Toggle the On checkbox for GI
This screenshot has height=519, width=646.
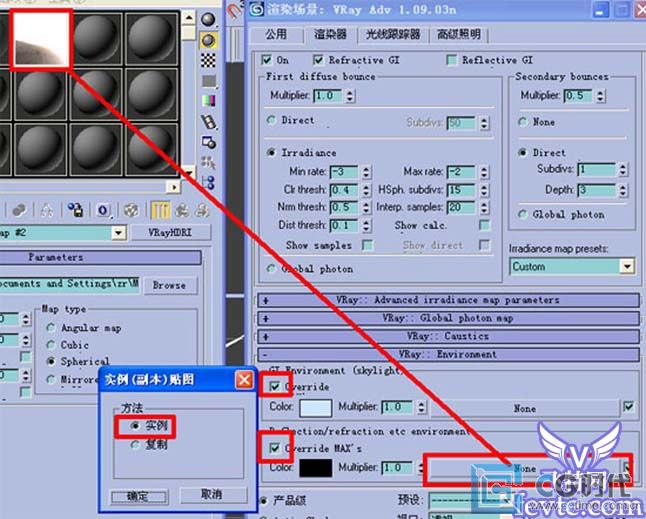pyautogui.click(x=266, y=60)
